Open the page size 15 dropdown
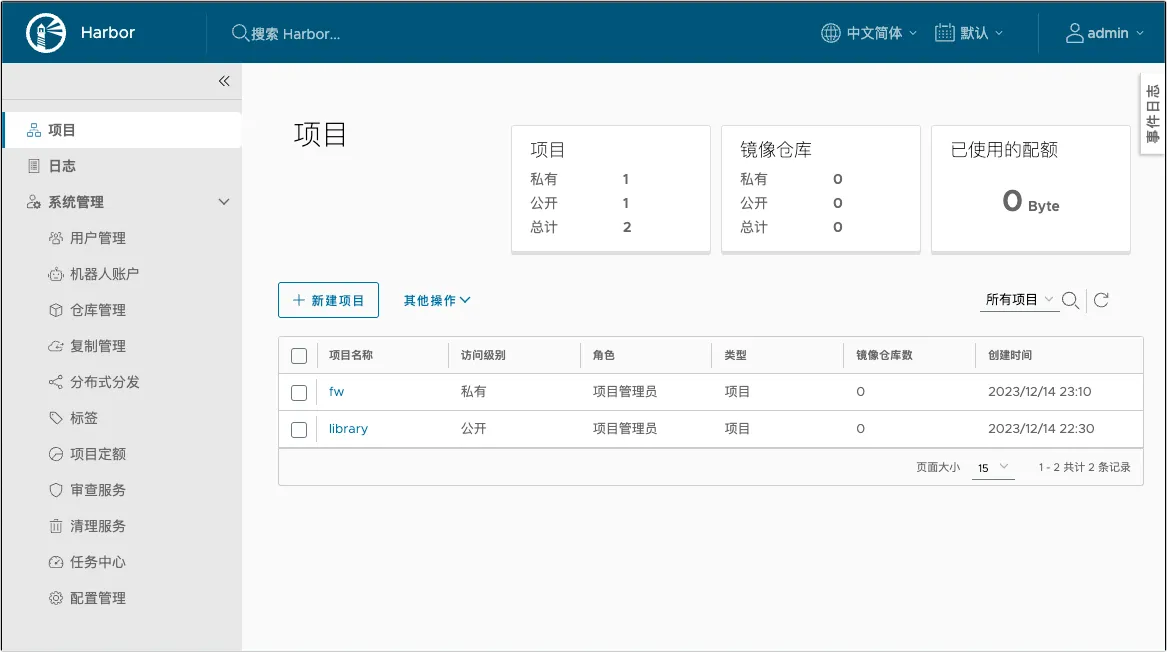This screenshot has height=652, width=1167. [x=993, y=467]
